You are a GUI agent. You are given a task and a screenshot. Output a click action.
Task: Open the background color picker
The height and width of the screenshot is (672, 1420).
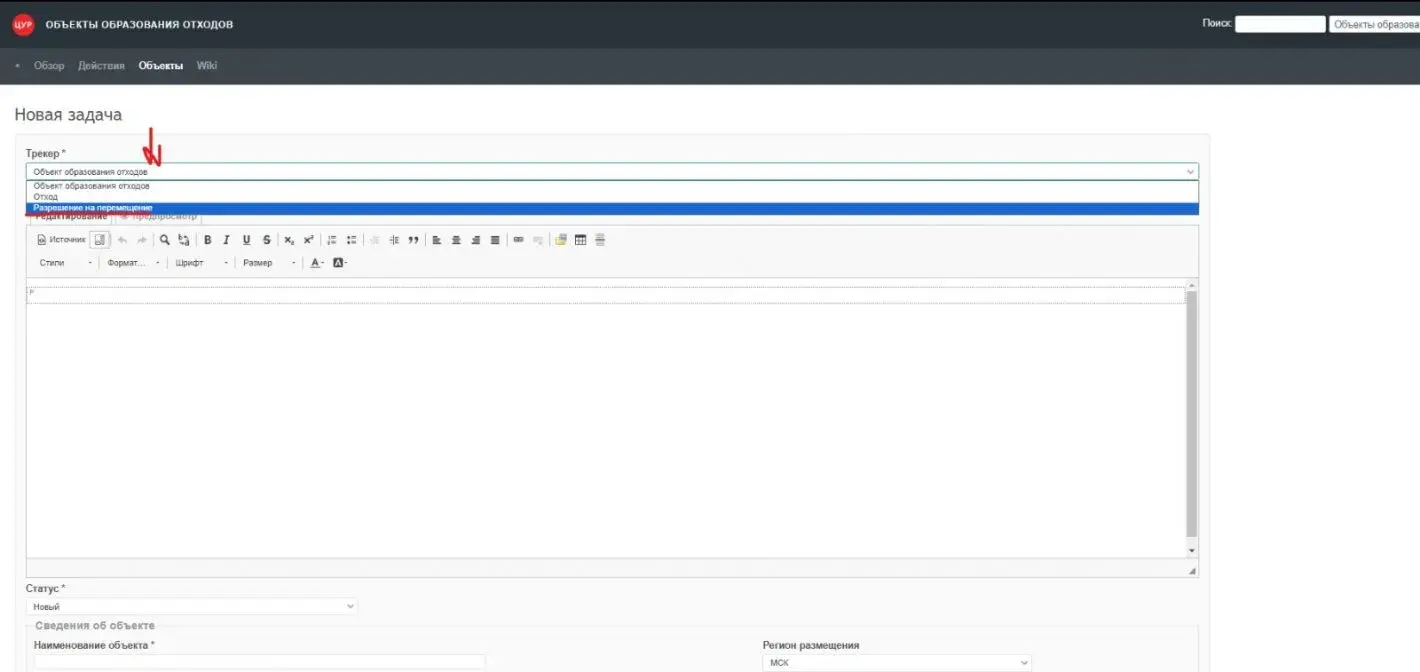click(339, 263)
